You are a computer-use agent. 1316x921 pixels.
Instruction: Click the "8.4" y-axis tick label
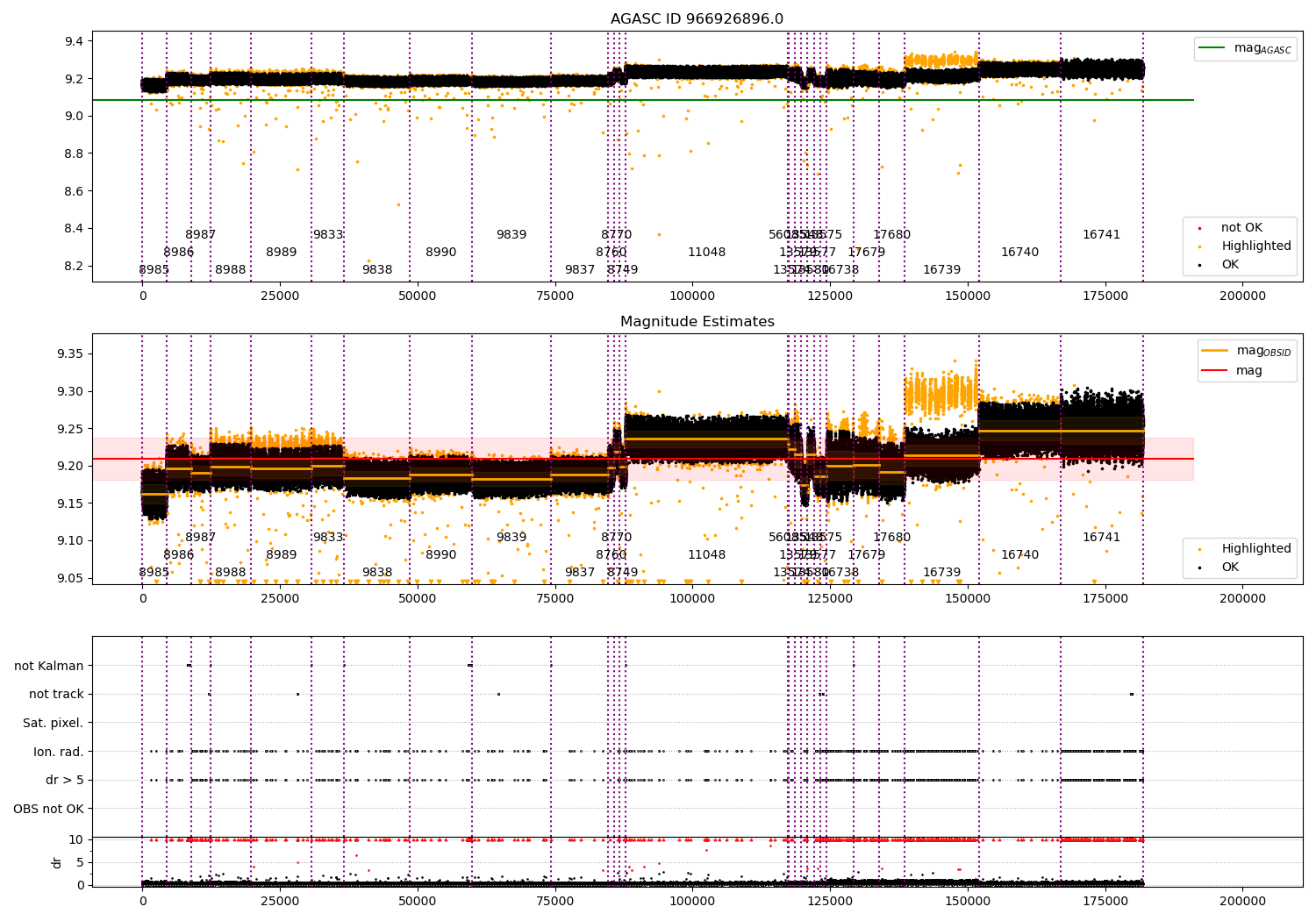(x=74, y=228)
